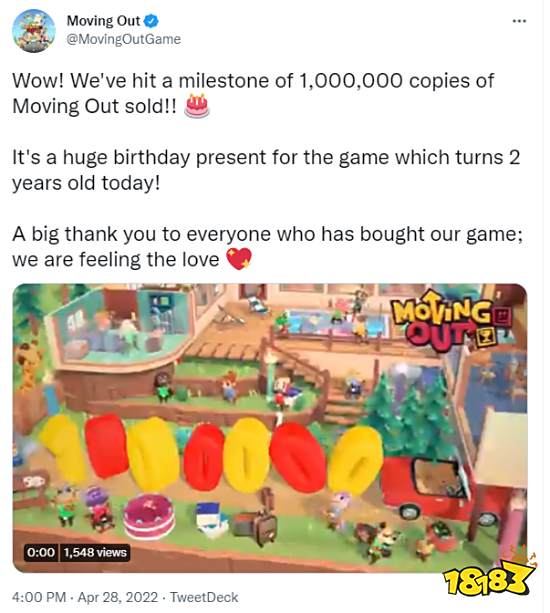
Task: Click the pink cake in the video
Action: click(149, 516)
